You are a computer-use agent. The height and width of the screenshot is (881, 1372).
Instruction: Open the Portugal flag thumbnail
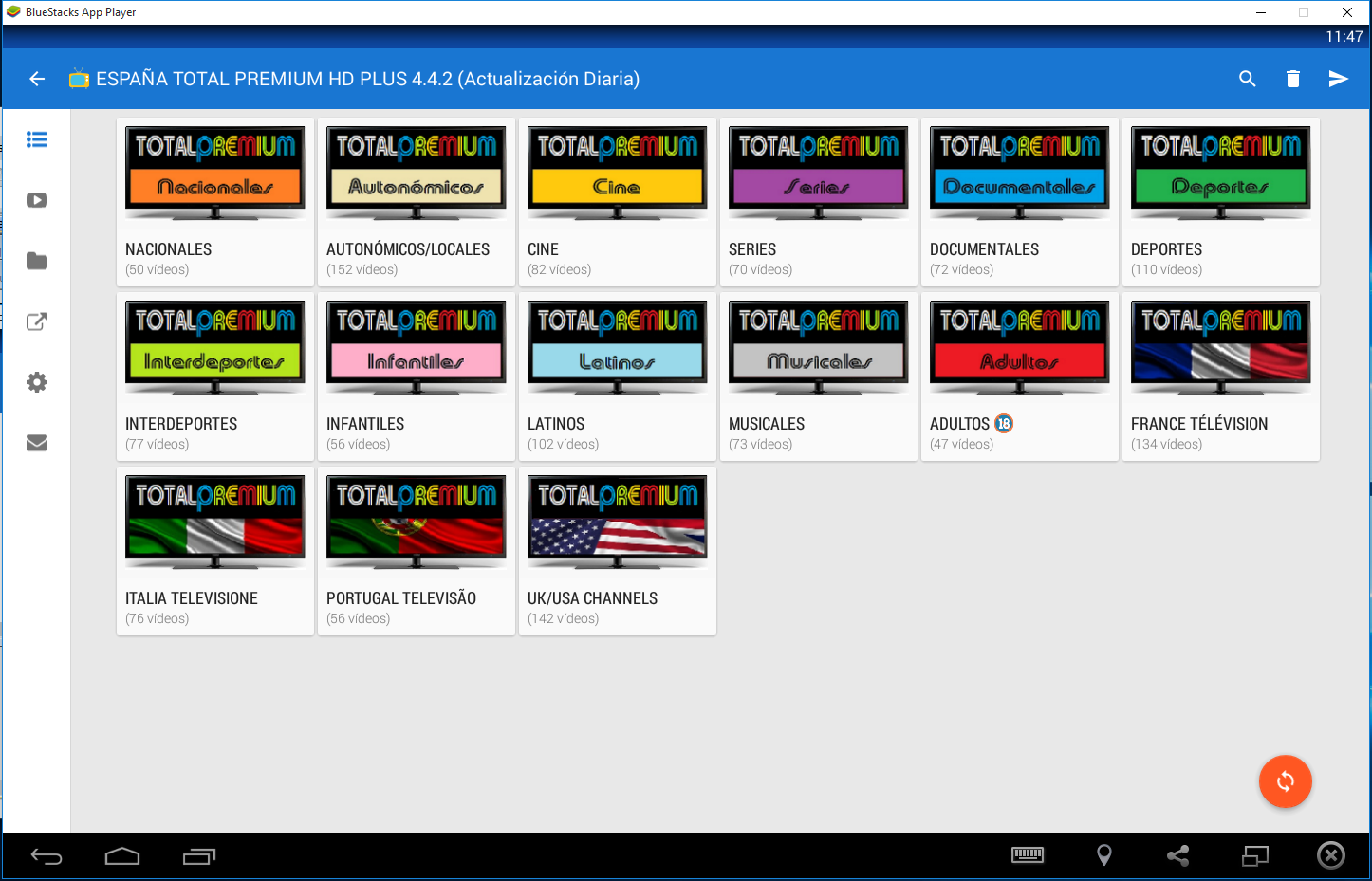pos(417,523)
